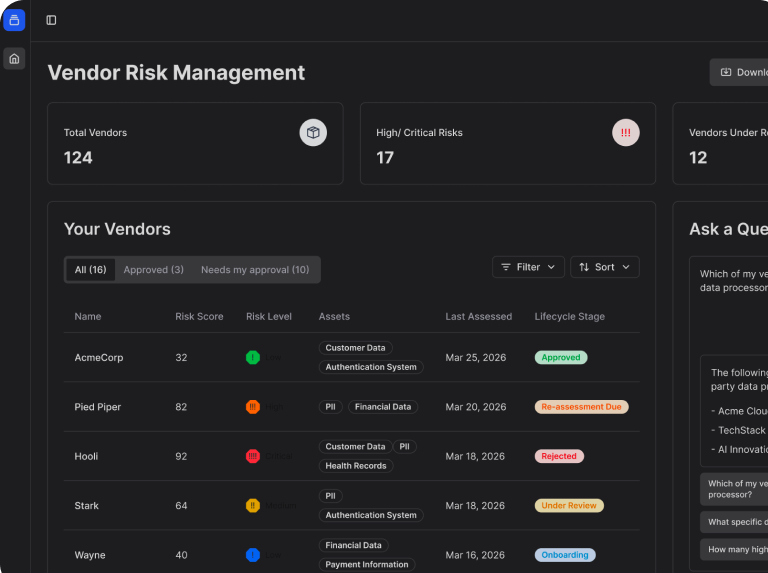Viewport: 768px width, 573px height.
Task: Open the Home icon in sidebar
Action: [14, 59]
